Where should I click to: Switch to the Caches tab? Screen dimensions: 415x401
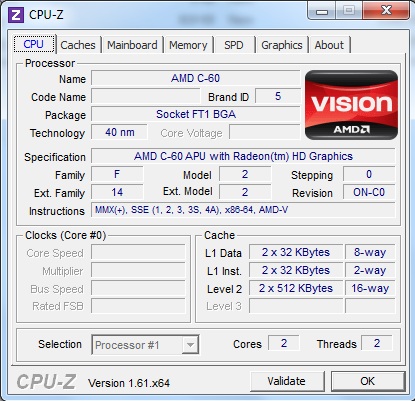(78, 45)
